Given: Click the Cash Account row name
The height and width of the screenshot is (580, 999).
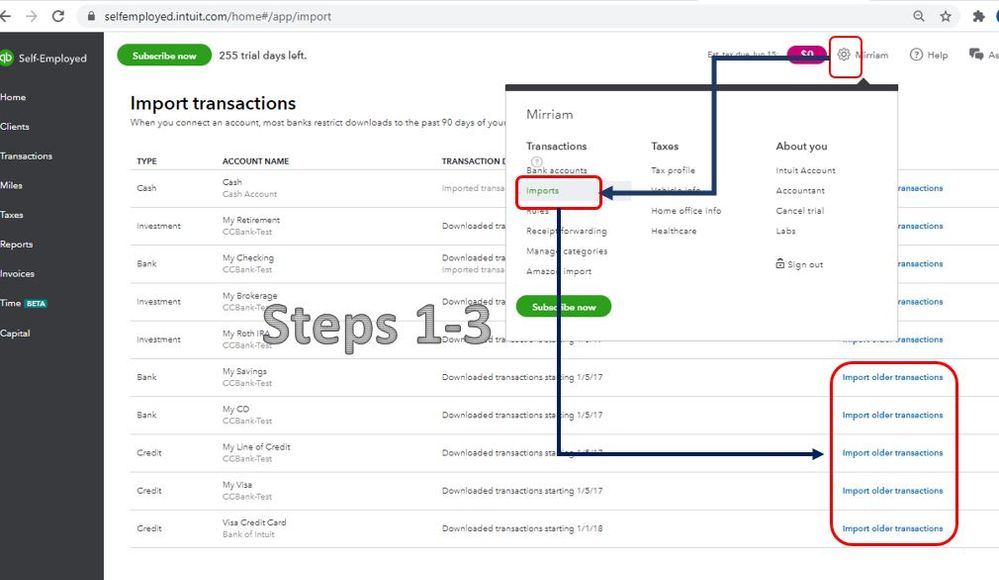Looking at the screenshot, I should click(x=249, y=194).
